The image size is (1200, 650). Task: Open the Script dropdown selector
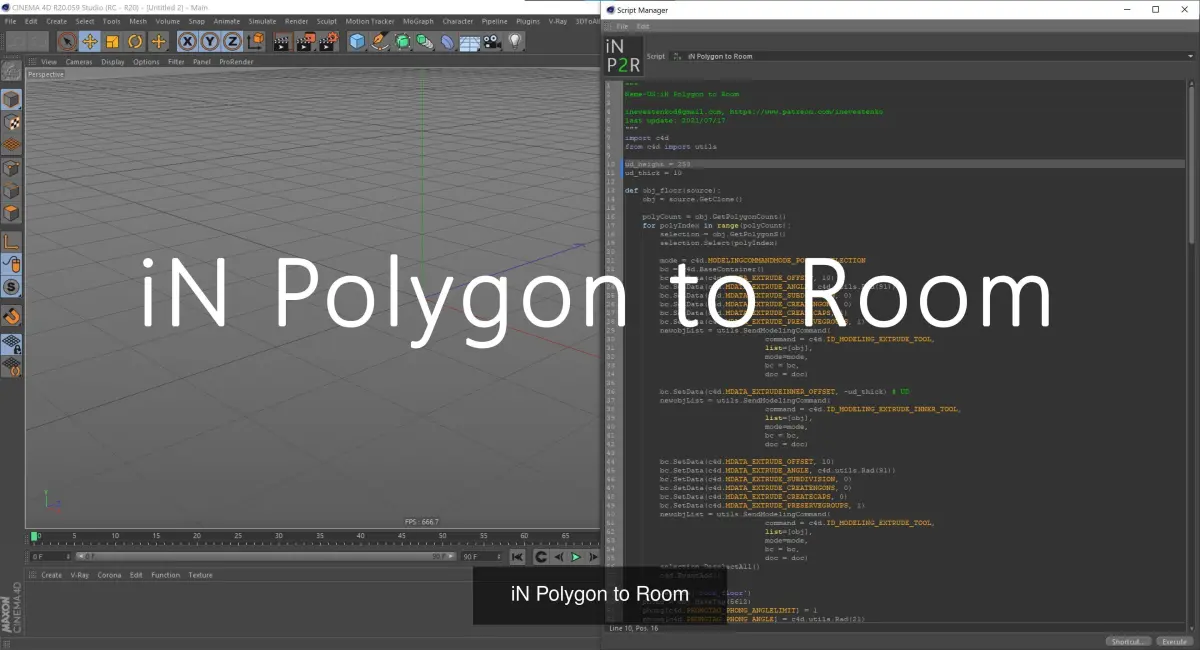(930, 56)
